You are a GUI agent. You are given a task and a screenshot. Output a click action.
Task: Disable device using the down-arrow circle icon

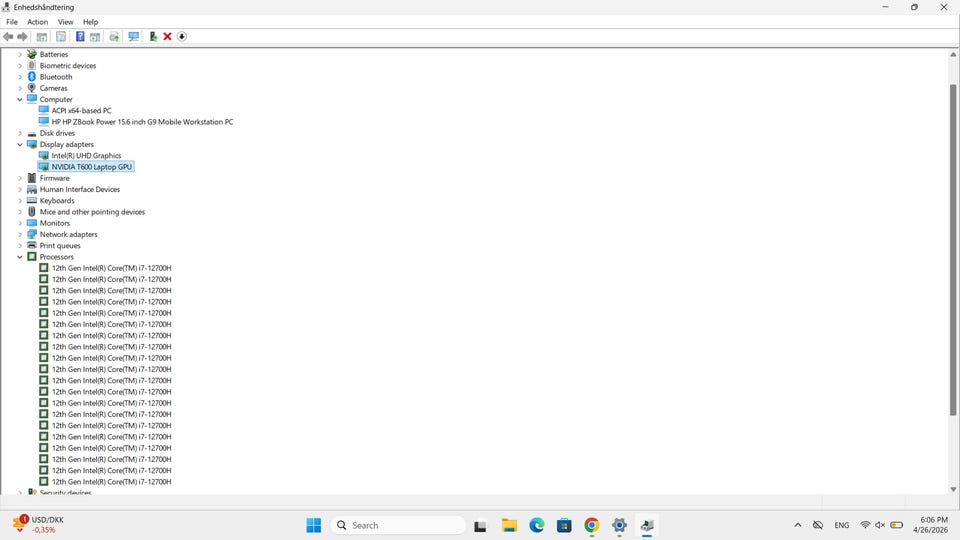click(182, 37)
